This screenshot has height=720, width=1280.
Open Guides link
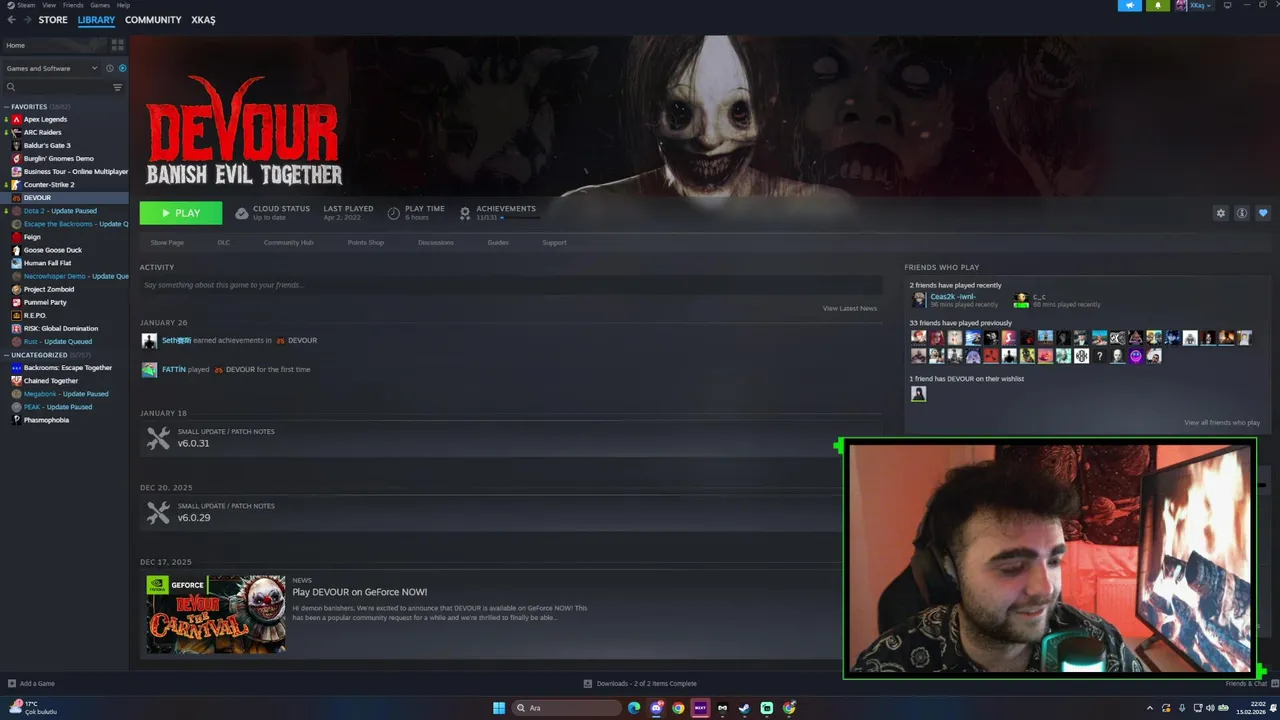tap(498, 243)
